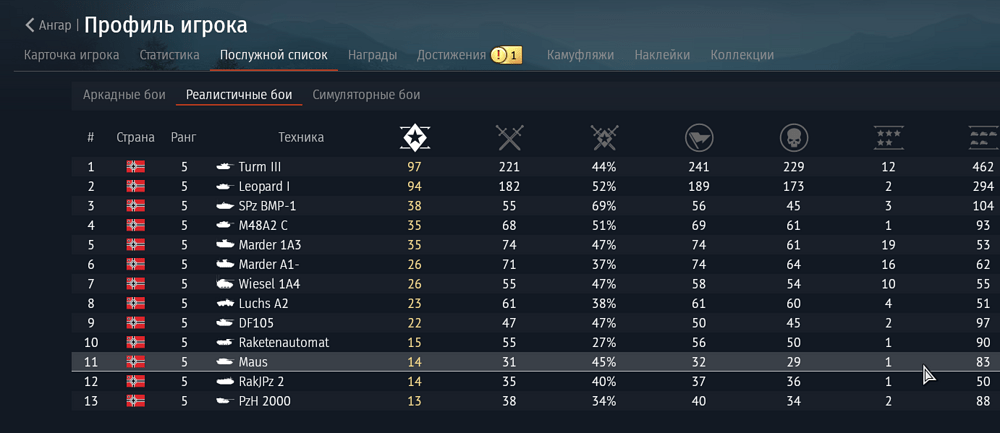Open the Коллекции tab
1000x433 pixels.
click(x=742, y=55)
